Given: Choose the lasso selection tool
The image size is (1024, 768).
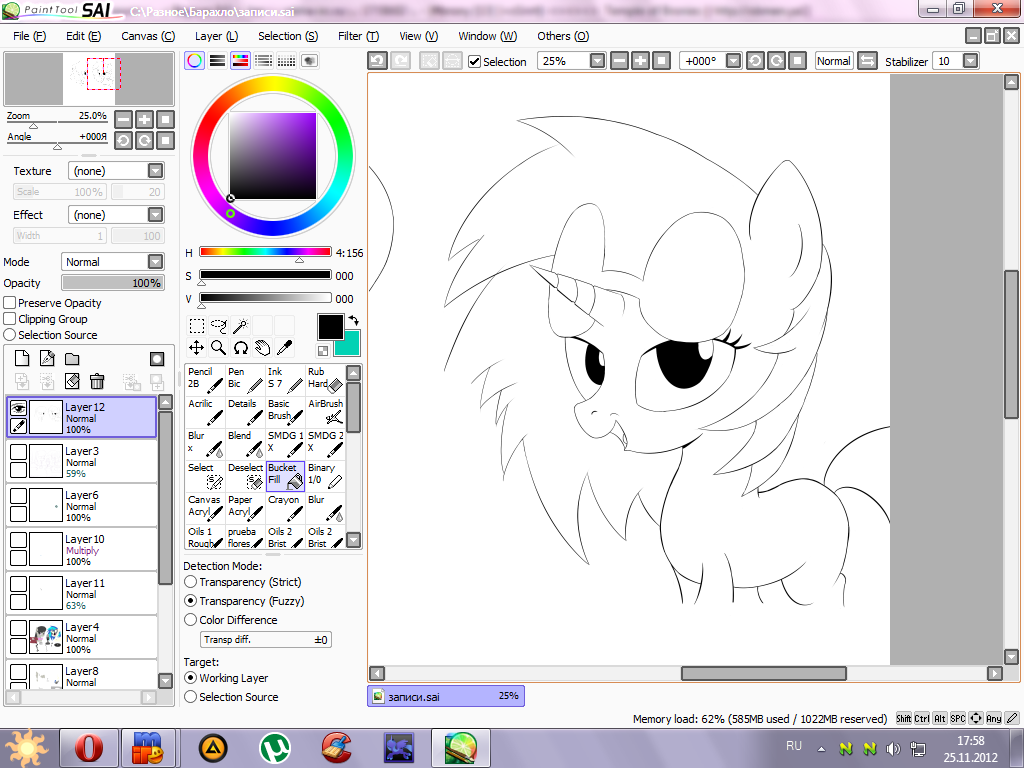Looking at the screenshot, I should [219, 325].
